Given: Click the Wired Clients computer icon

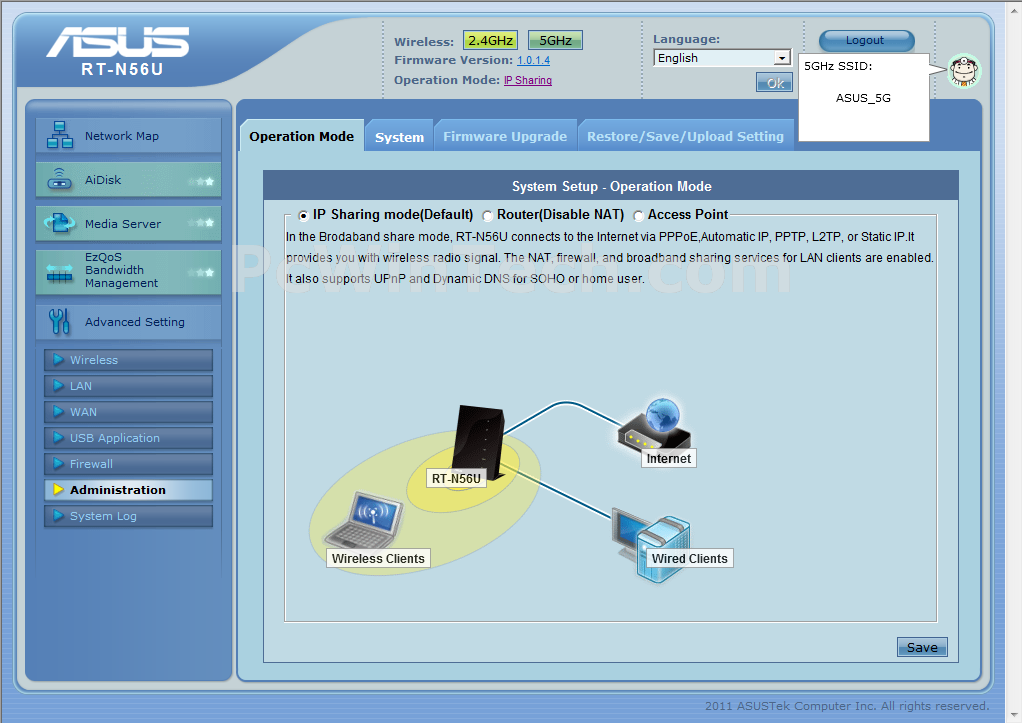Looking at the screenshot, I should click(651, 546).
